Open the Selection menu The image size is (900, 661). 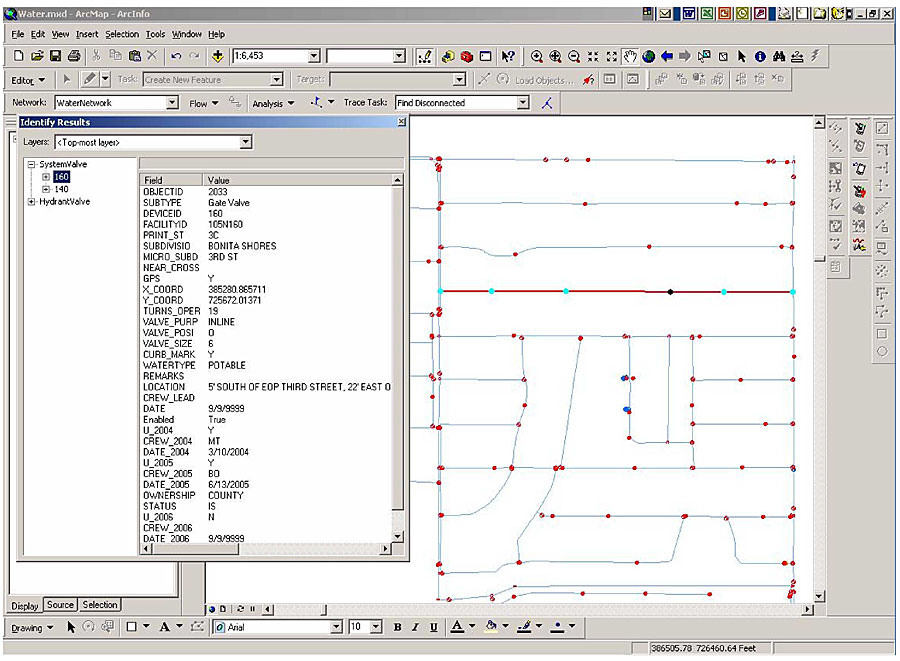coord(122,34)
